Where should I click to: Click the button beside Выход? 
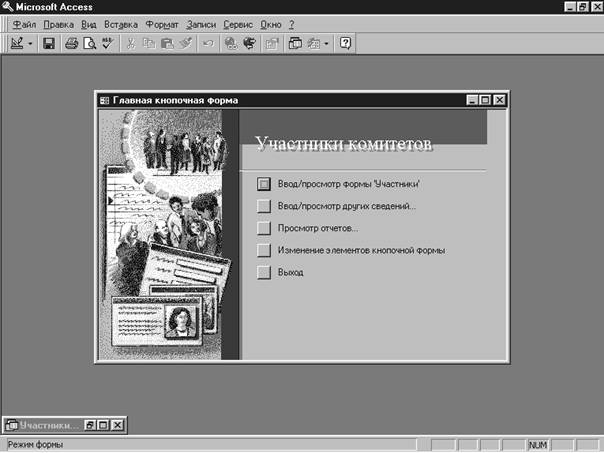[x=264, y=272]
